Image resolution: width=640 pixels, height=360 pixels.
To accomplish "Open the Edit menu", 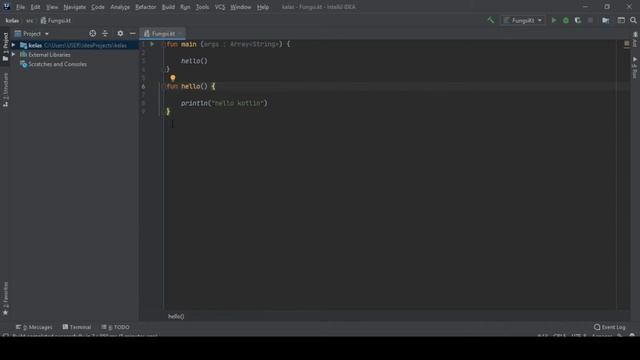I will click(35, 7).
